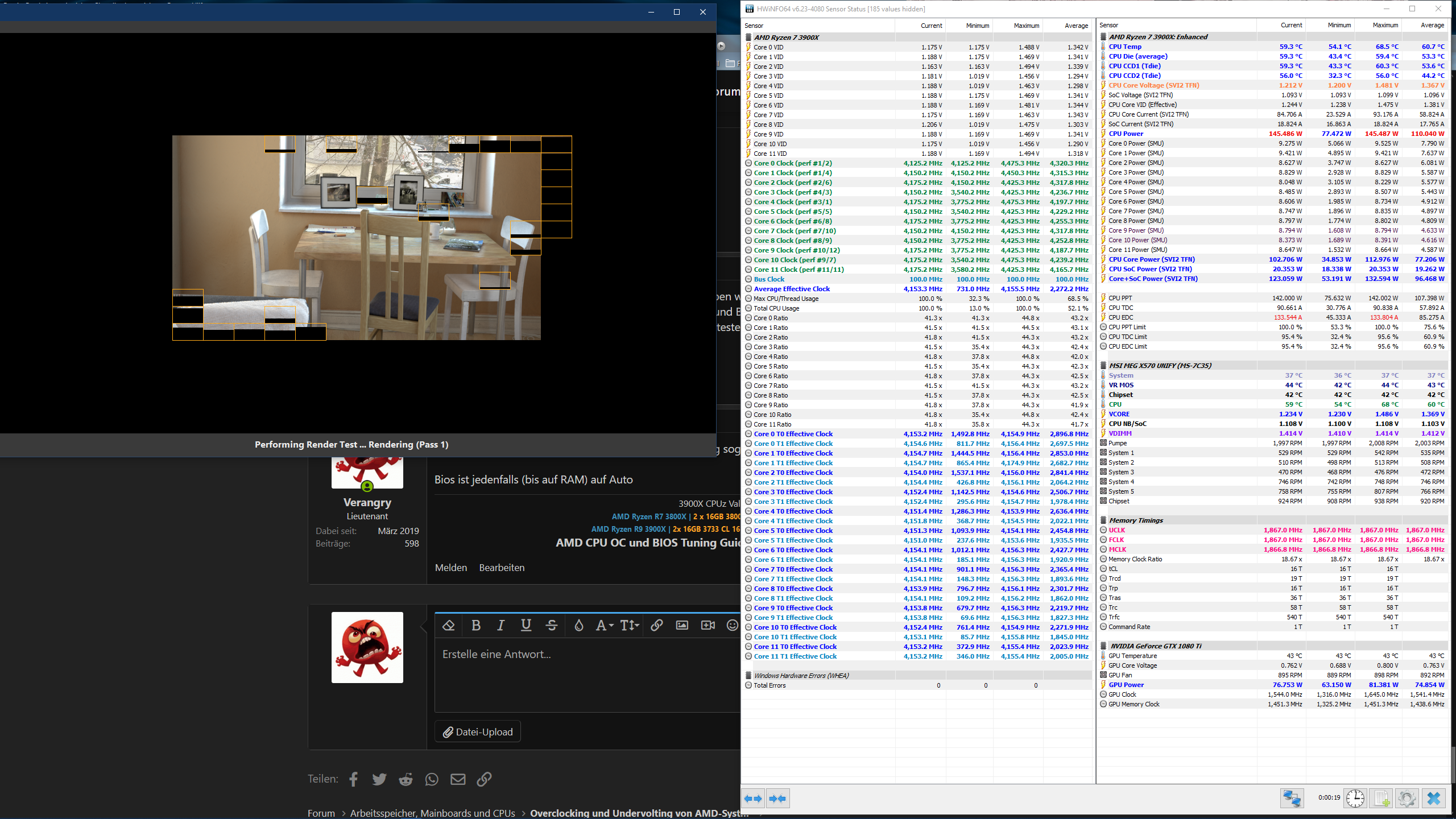Reset sensor values with clock icon
The image size is (1456, 819).
(x=1355, y=799)
